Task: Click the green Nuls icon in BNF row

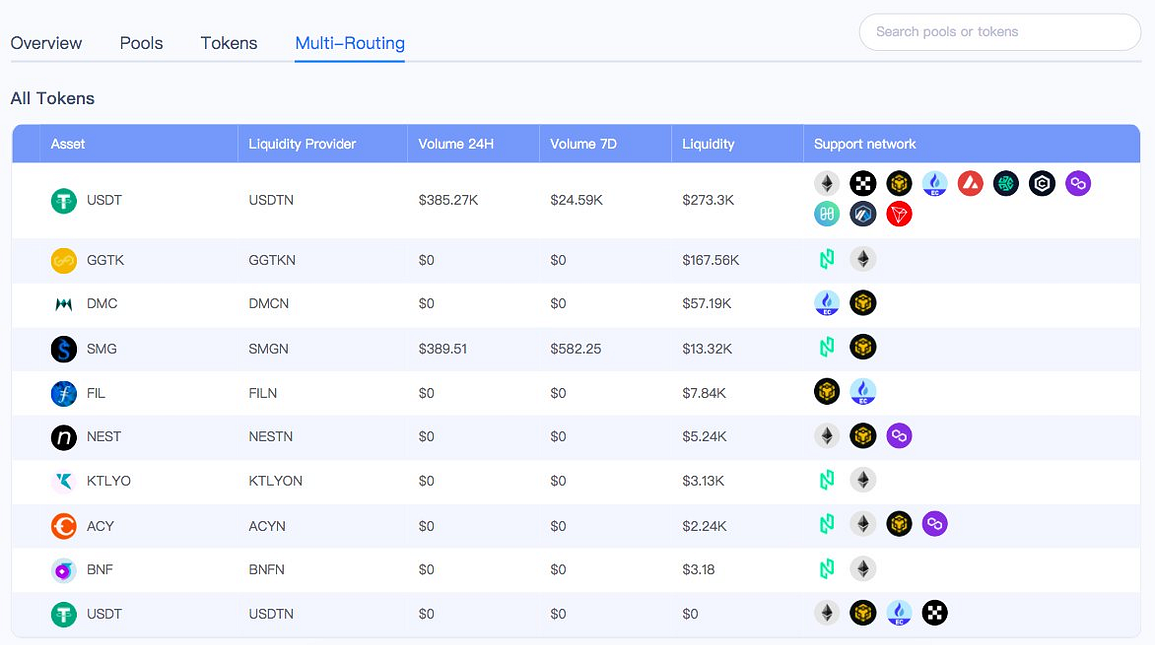Action: 826,568
